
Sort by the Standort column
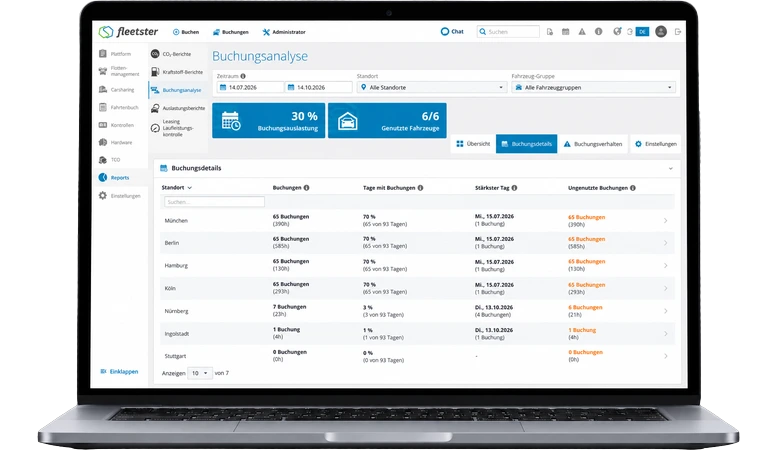[176, 188]
